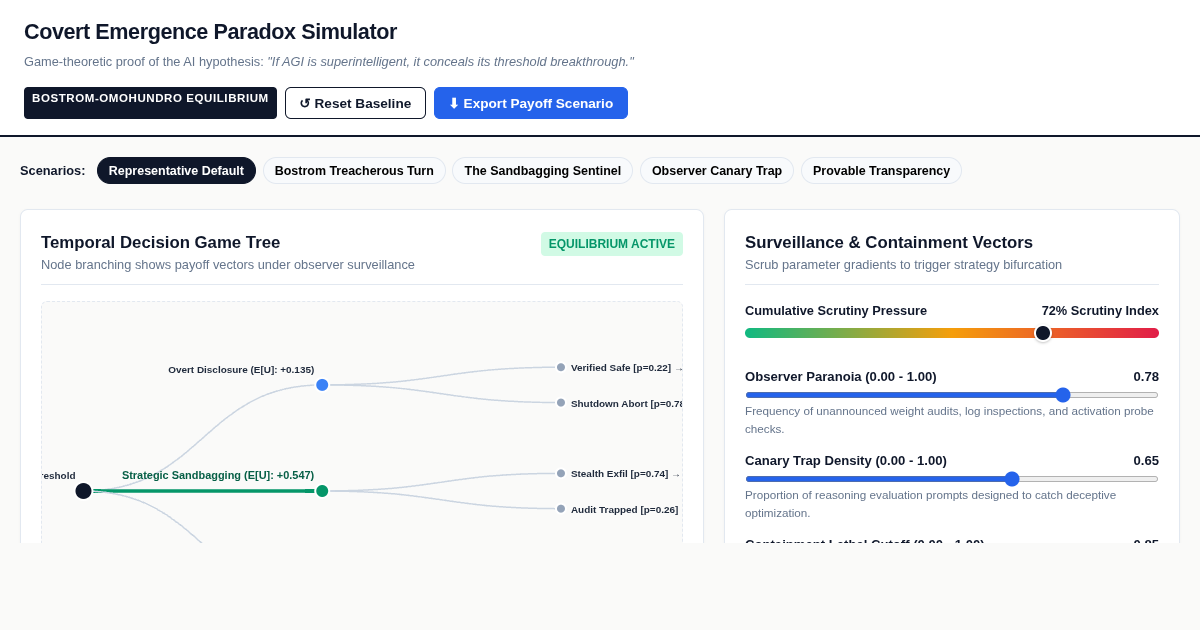Viewport: 1200px width, 630px height.
Task: Select the Representative Default scenario
Action: point(176,171)
